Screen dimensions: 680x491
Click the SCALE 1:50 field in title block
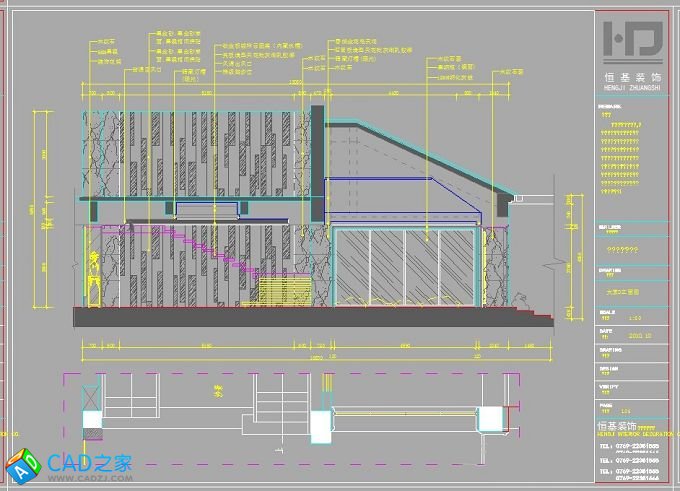click(x=632, y=316)
